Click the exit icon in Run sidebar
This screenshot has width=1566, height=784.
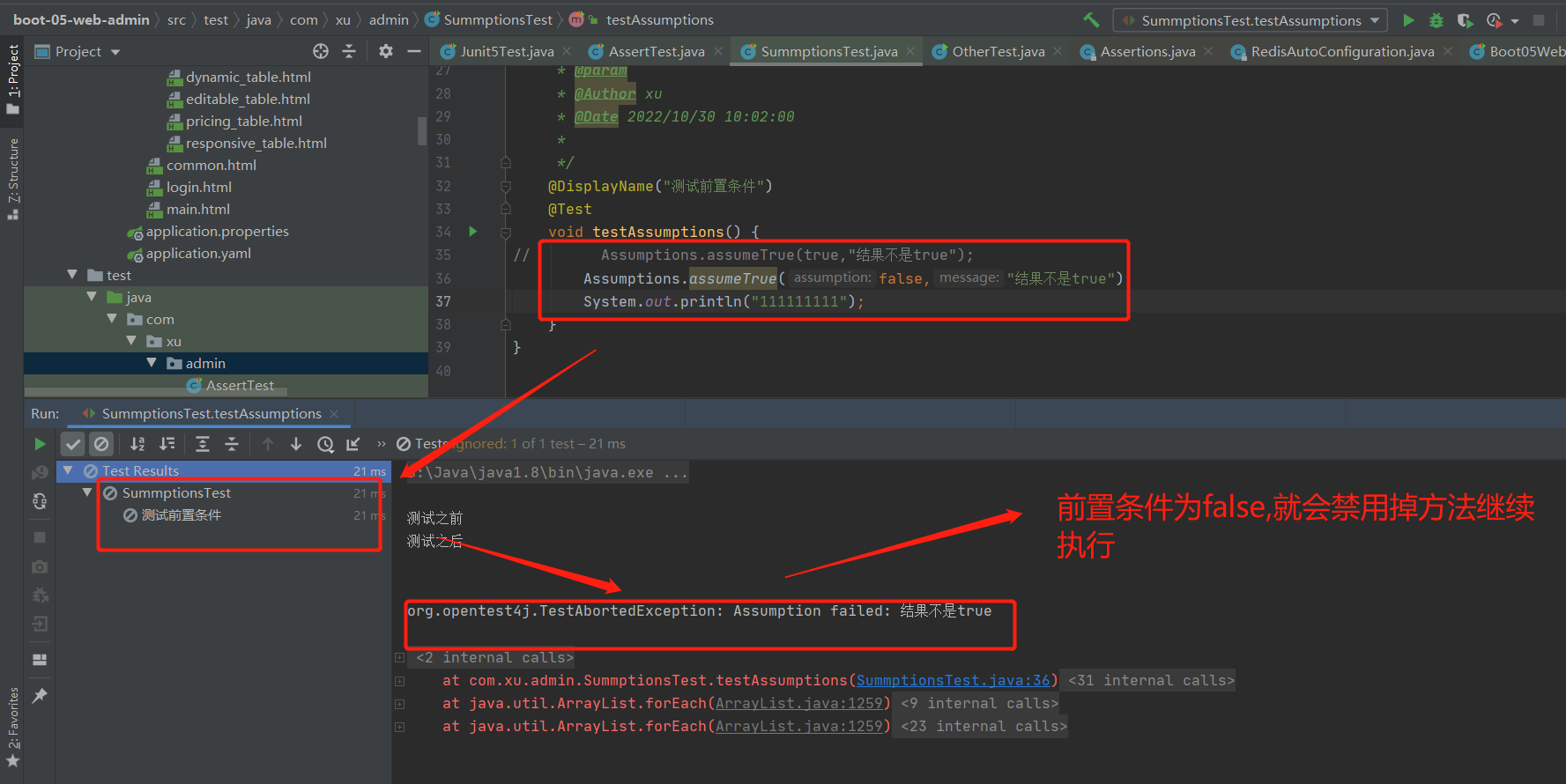[40, 625]
